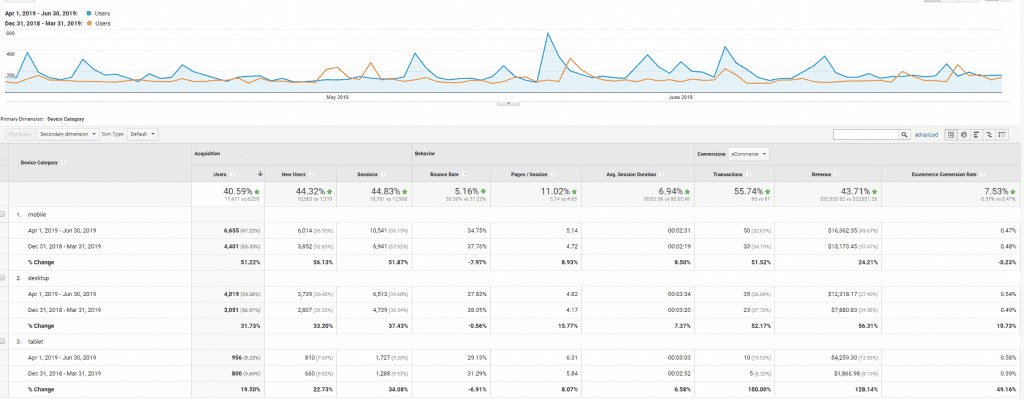
Task: Switch to the data table view icon
Action: point(951,133)
